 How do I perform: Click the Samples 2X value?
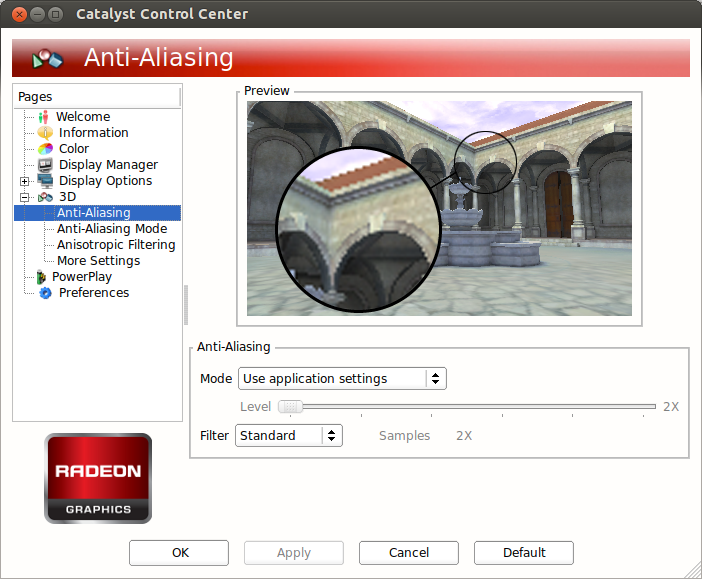point(464,436)
